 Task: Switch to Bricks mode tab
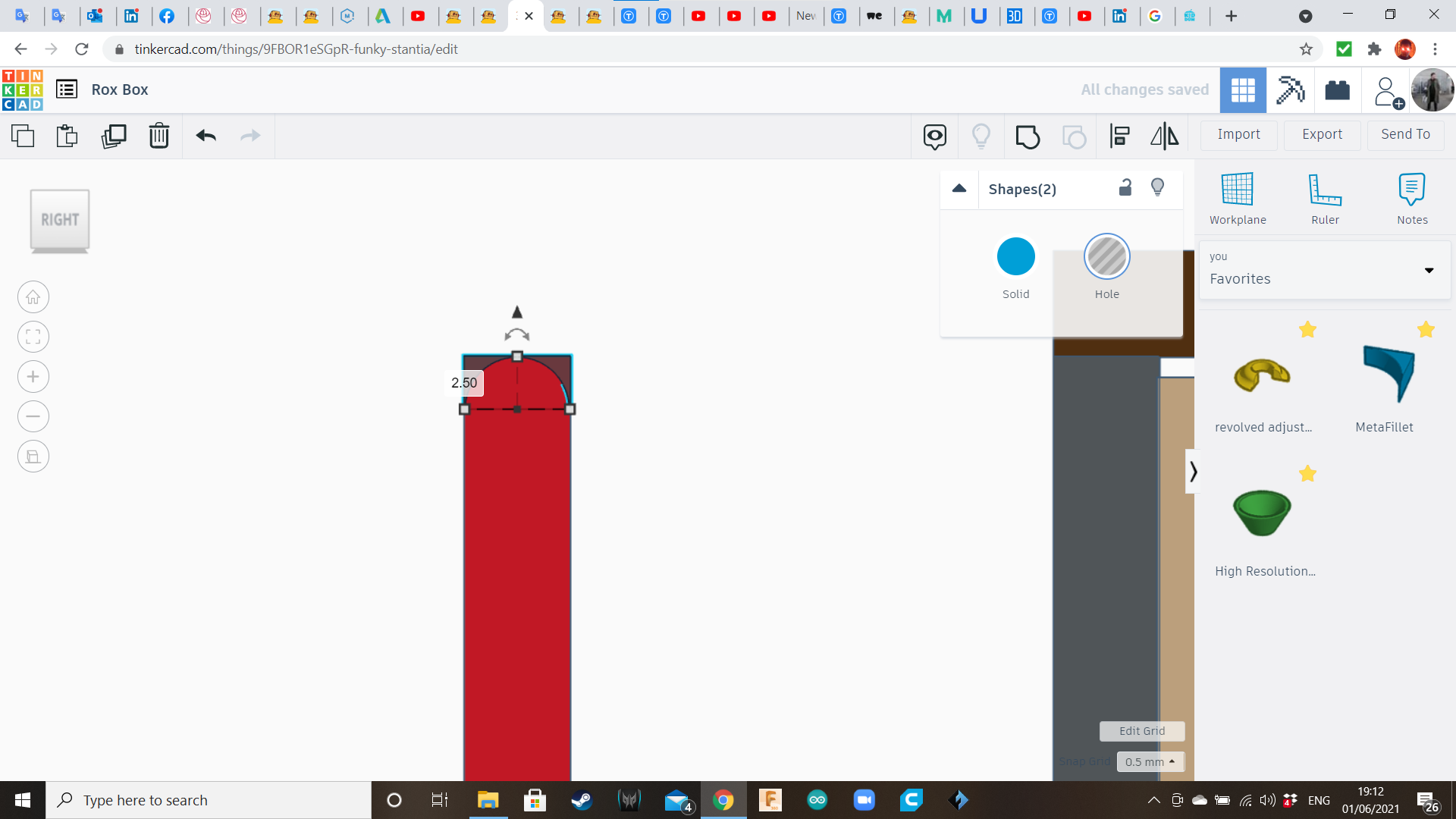(1337, 90)
